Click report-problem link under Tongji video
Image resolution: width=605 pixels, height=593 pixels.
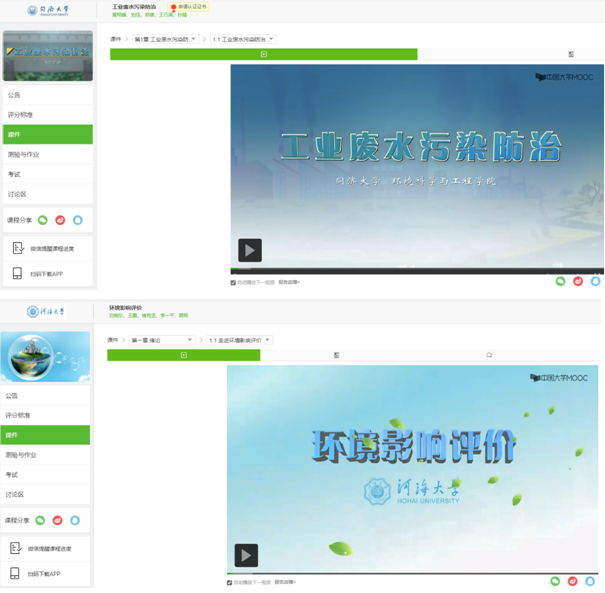[289, 282]
